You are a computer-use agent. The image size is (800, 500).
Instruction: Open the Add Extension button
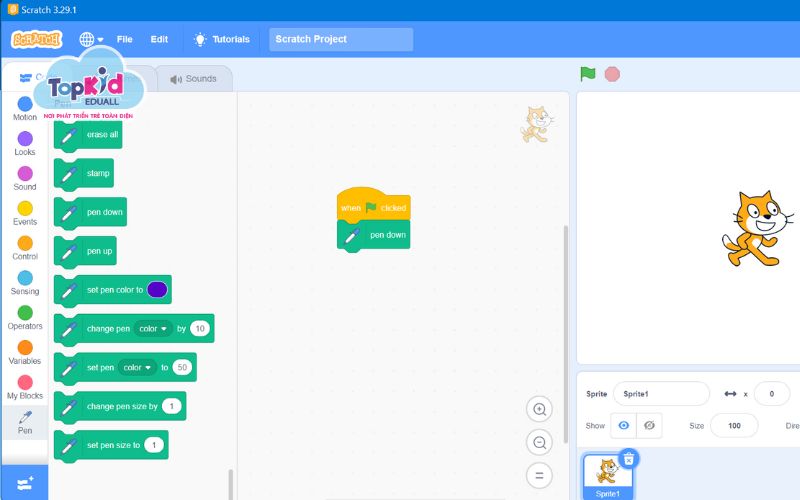coord(25,483)
